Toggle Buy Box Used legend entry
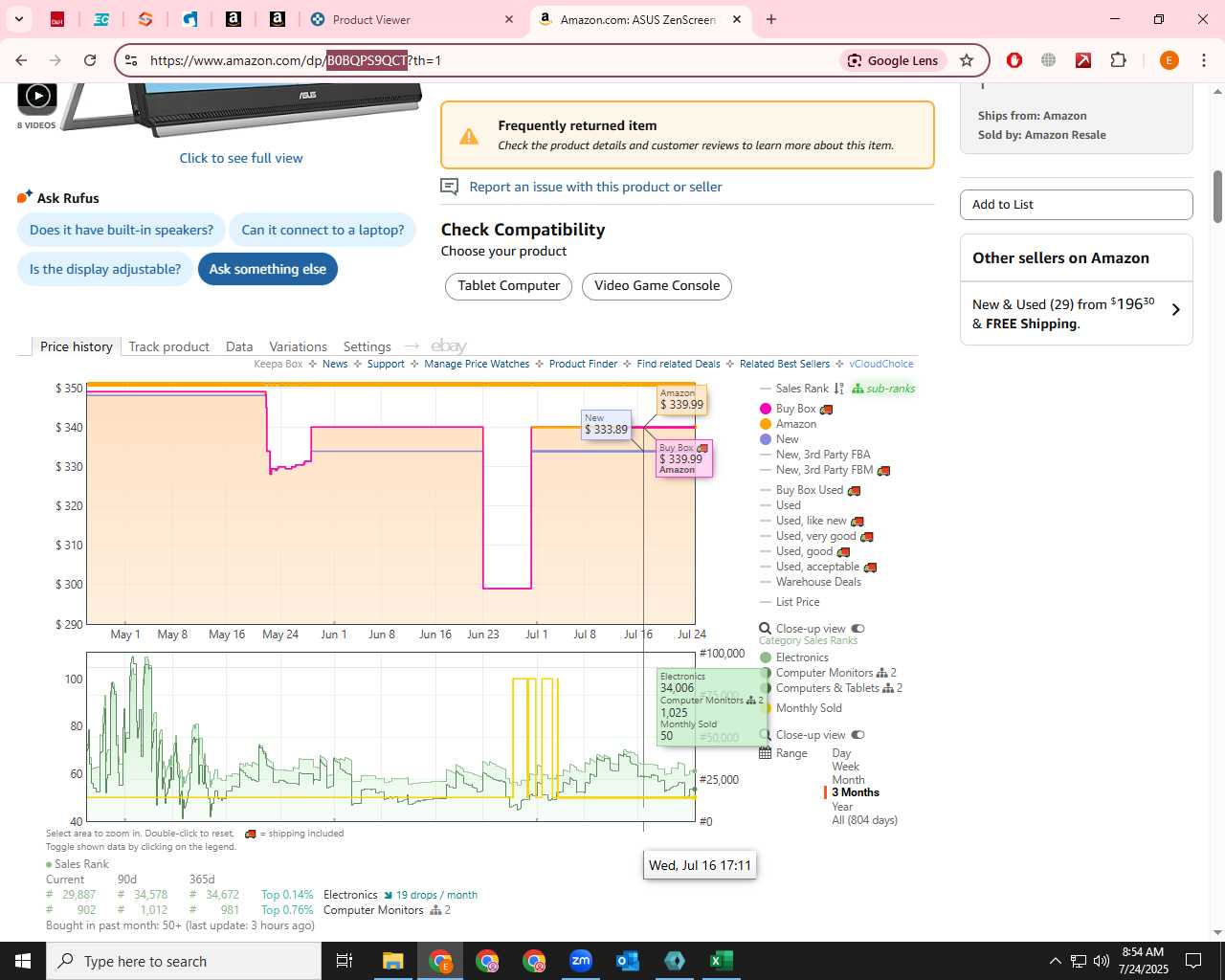Image resolution: width=1225 pixels, height=980 pixels. [810, 490]
